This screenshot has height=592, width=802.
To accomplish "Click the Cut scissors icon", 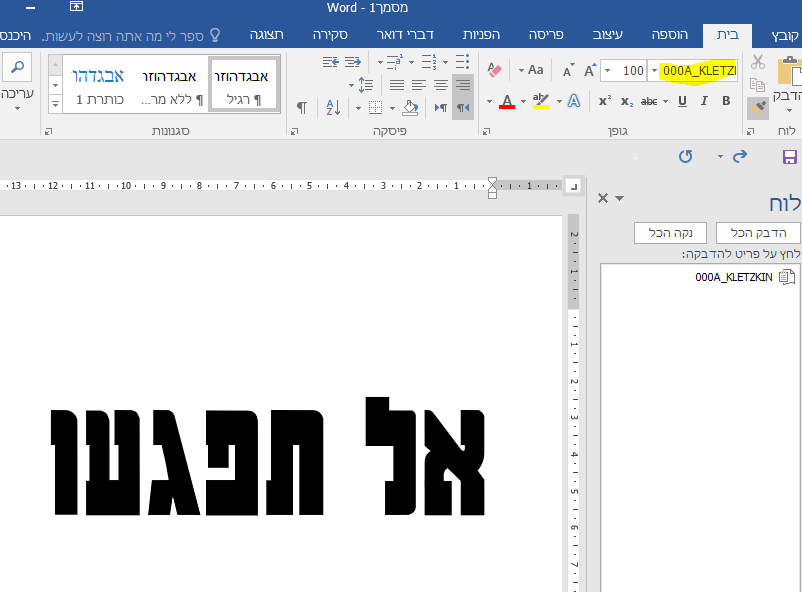I will 758,62.
